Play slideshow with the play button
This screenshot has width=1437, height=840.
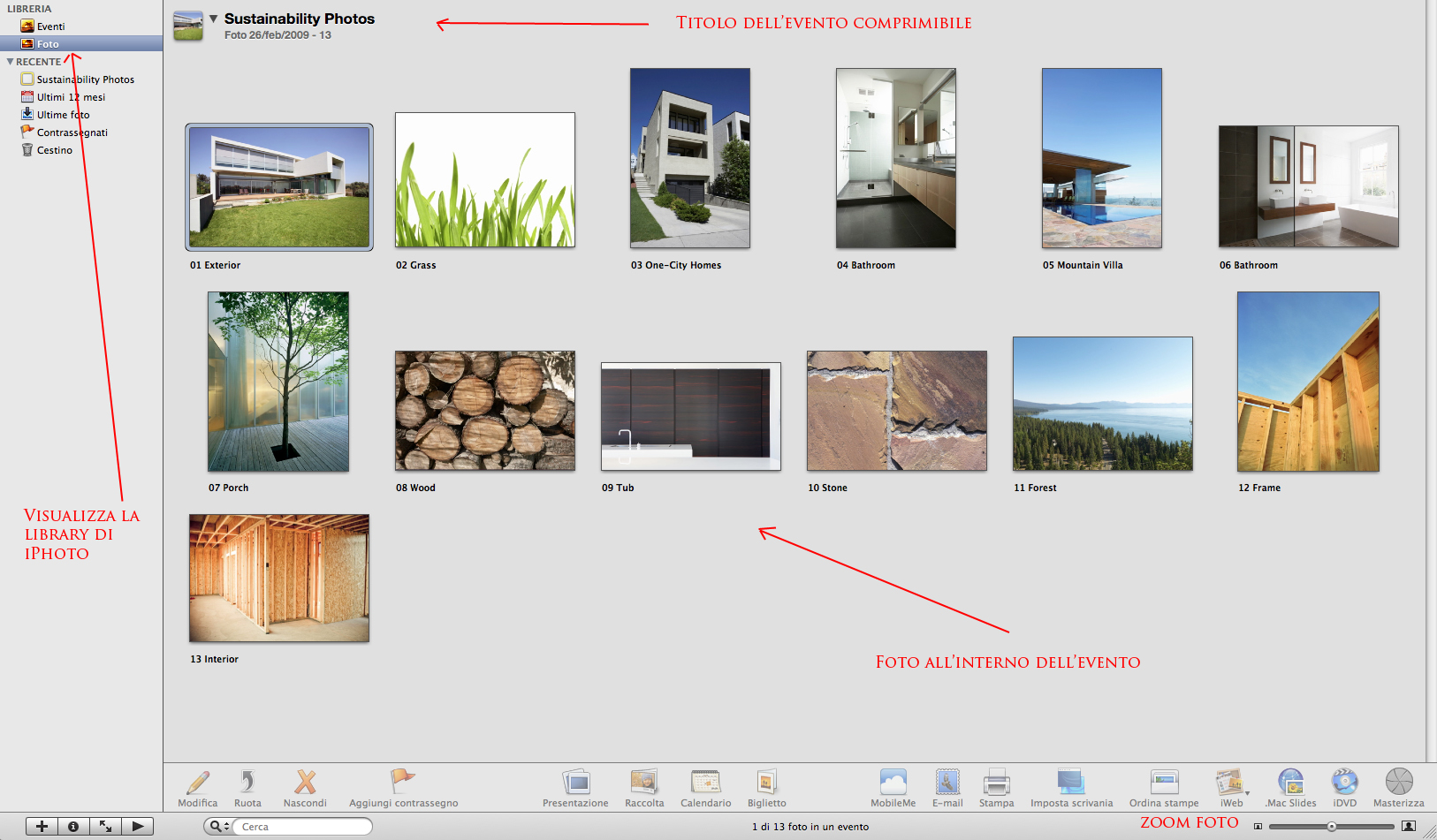click(137, 827)
